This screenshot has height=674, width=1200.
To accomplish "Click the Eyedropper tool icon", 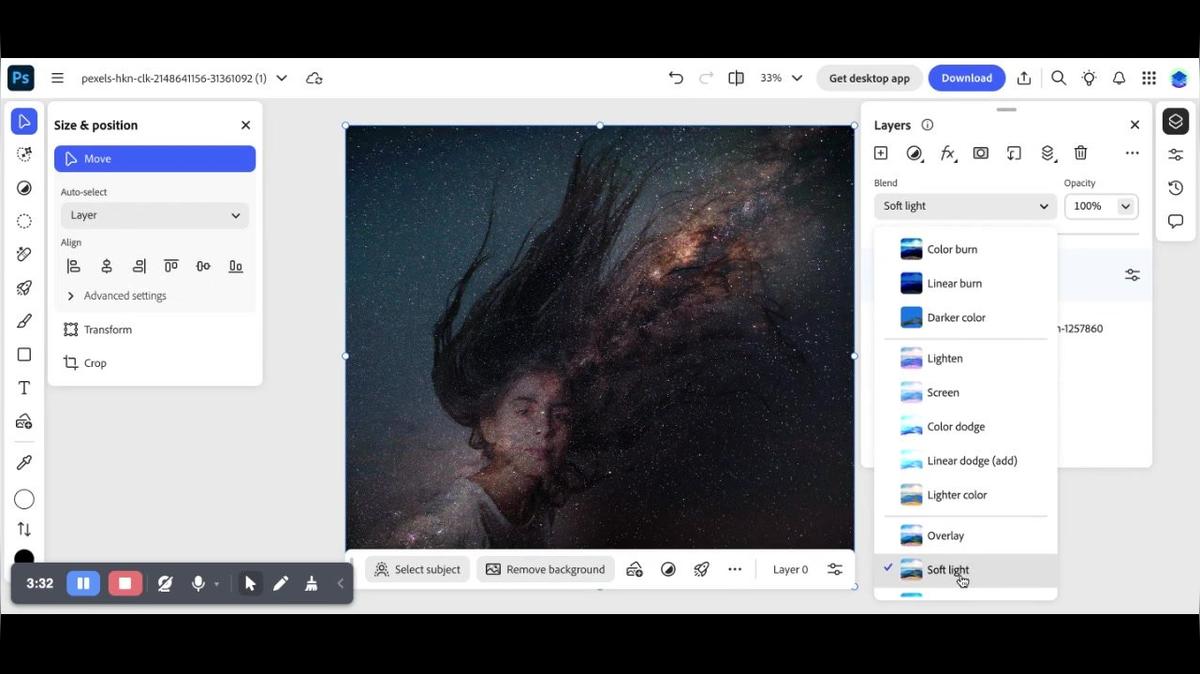I will click(24, 462).
